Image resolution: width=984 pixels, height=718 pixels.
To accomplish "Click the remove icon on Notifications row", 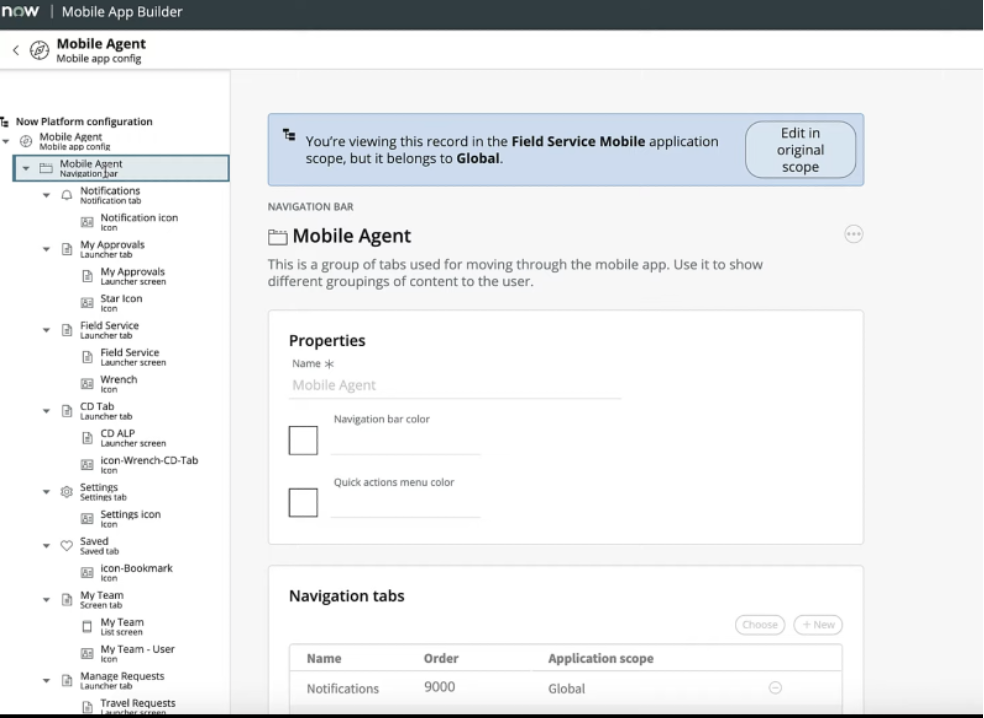I will point(775,688).
